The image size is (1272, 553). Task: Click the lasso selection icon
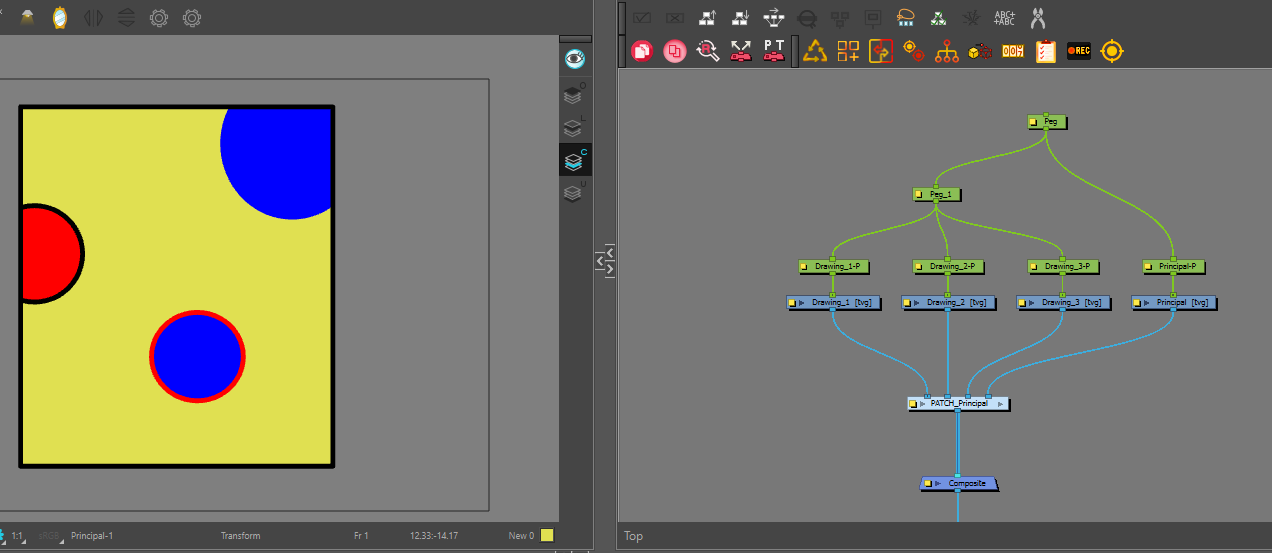pos(906,17)
